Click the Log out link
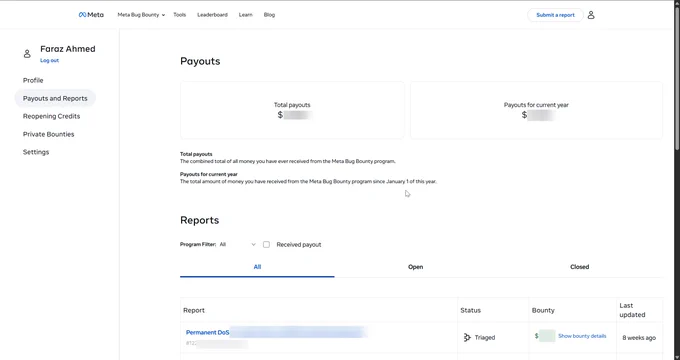The width and height of the screenshot is (680, 360). tap(49, 61)
